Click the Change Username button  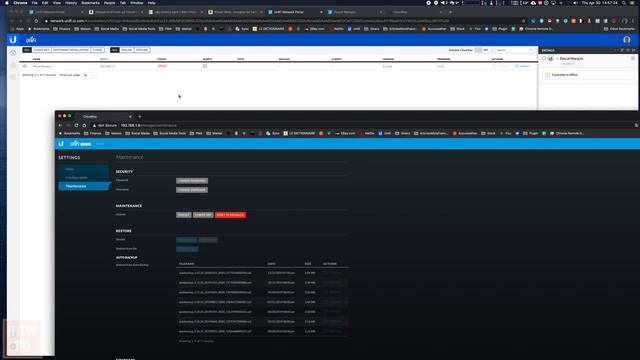[192, 190]
